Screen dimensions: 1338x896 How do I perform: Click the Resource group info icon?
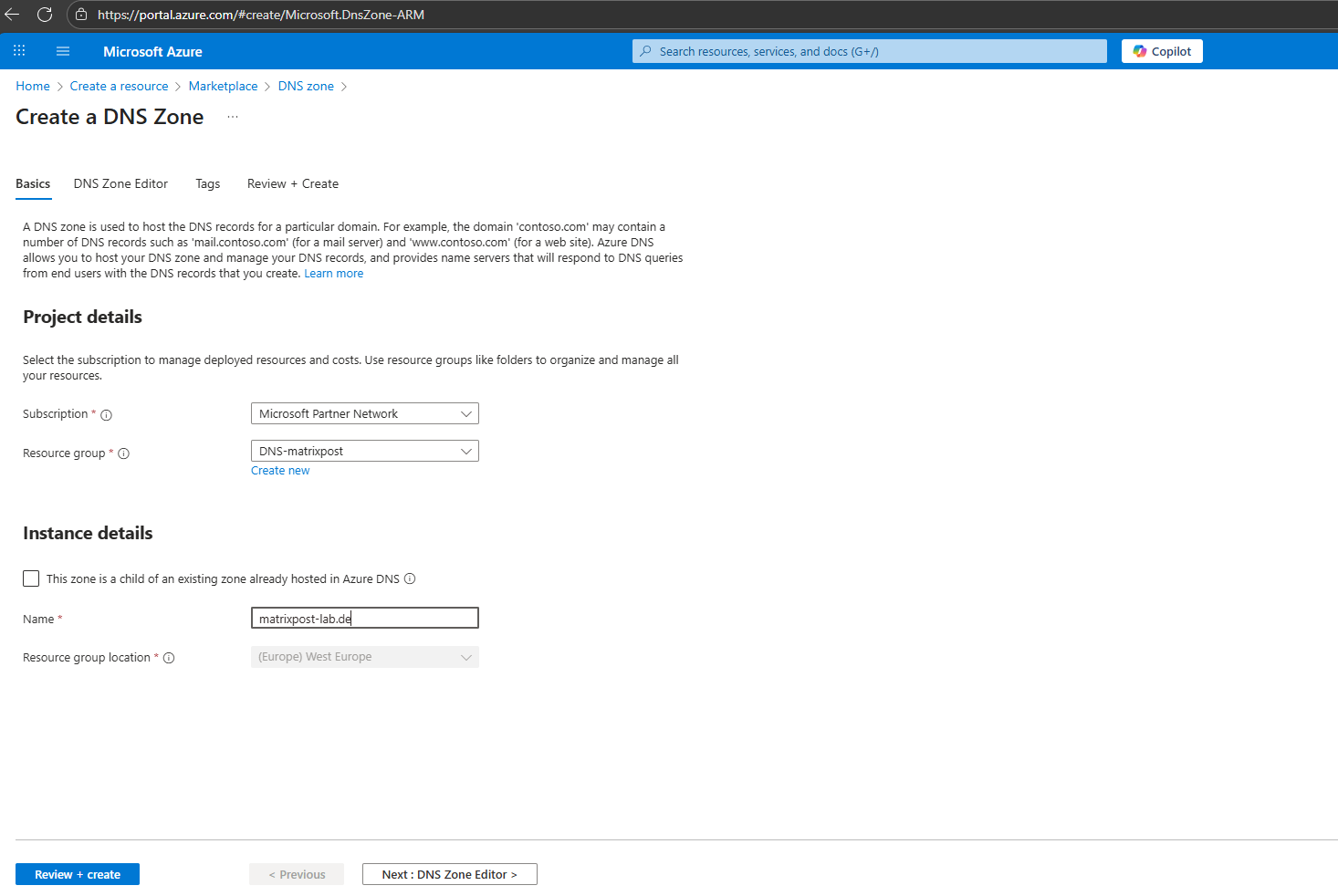[124, 453]
